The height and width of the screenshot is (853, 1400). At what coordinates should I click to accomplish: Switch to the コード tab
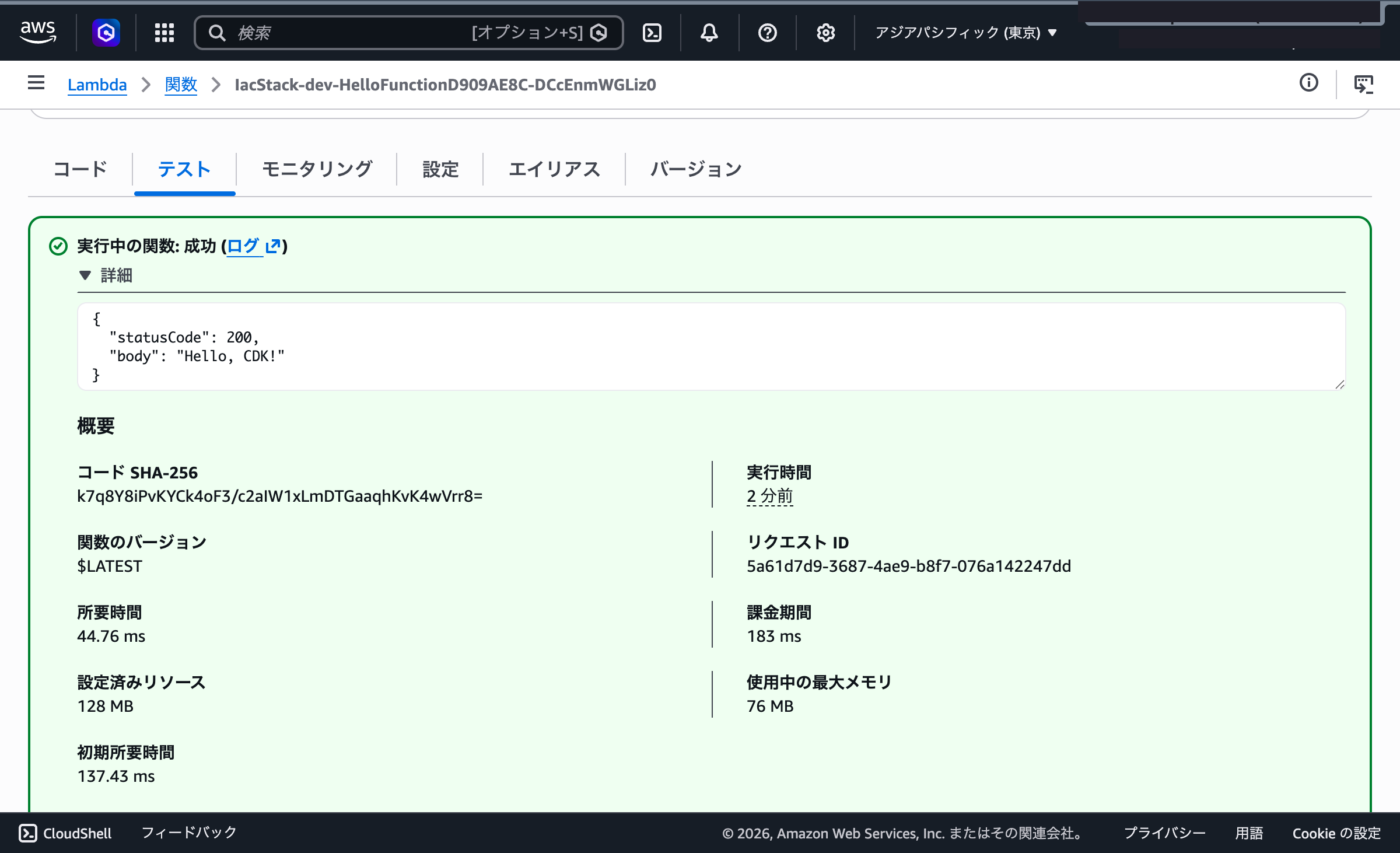(80, 170)
